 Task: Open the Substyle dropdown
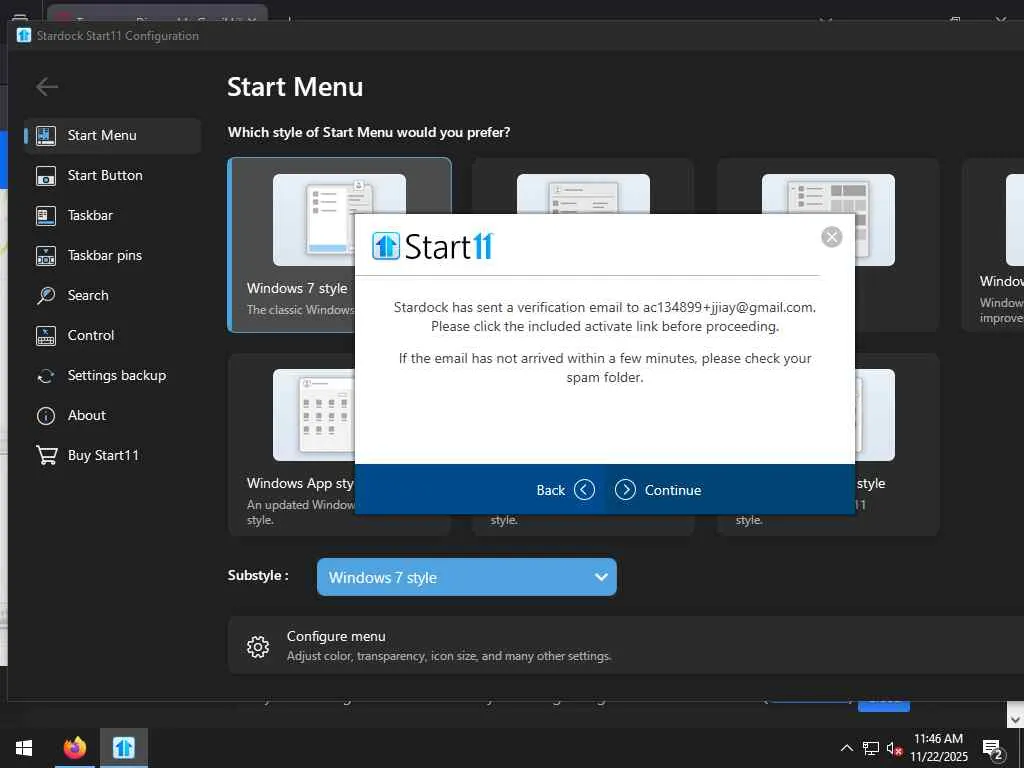point(466,577)
